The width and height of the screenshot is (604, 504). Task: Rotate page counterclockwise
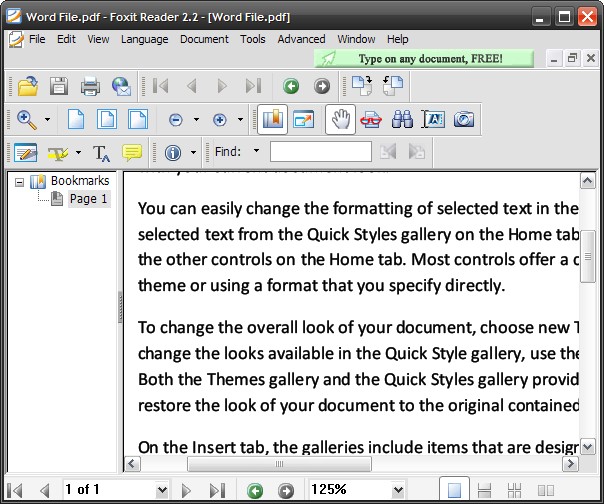(393, 86)
